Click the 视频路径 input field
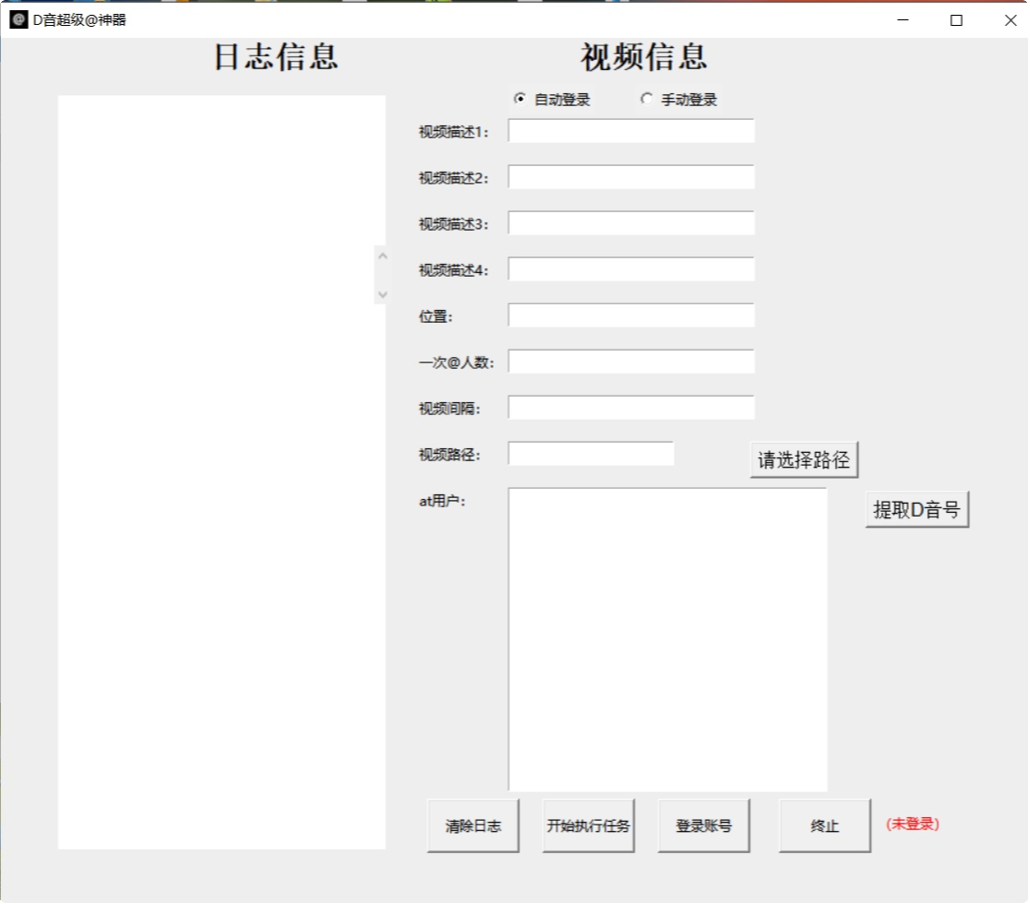This screenshot has width=1030, height=904. pyautogui.click(x=591, y=453)
